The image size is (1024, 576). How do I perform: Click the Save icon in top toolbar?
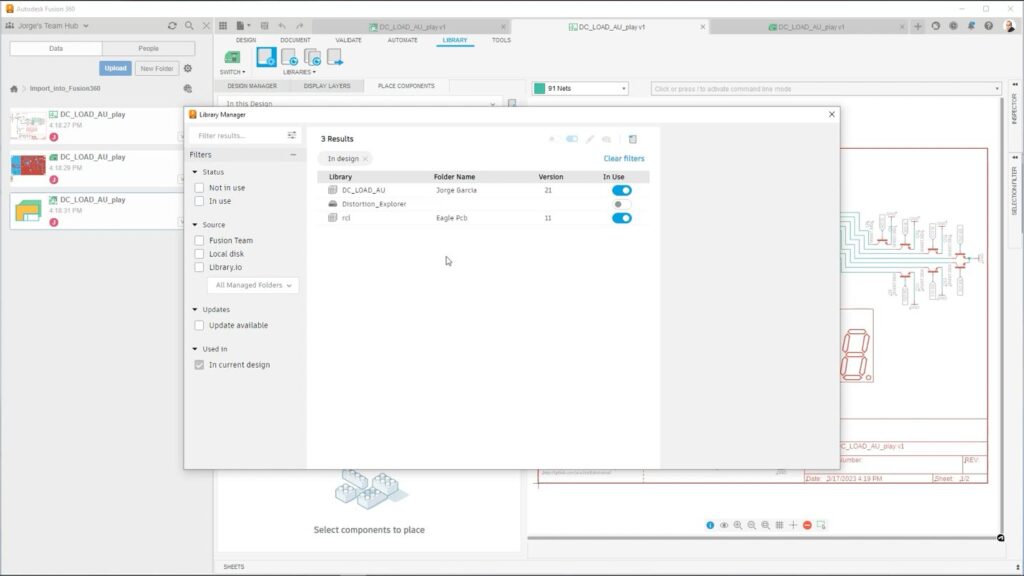[264, 25]
